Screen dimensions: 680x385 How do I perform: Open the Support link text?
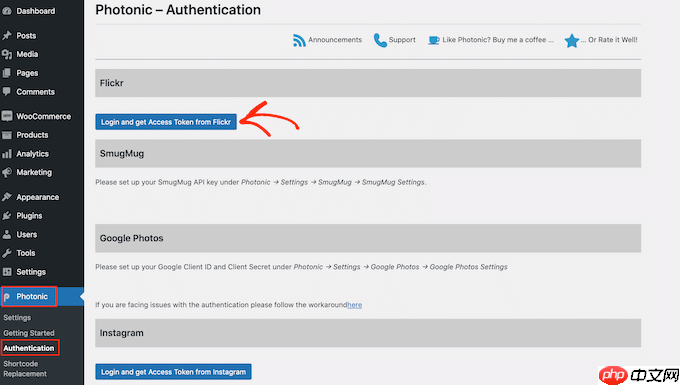pos(402,40)
